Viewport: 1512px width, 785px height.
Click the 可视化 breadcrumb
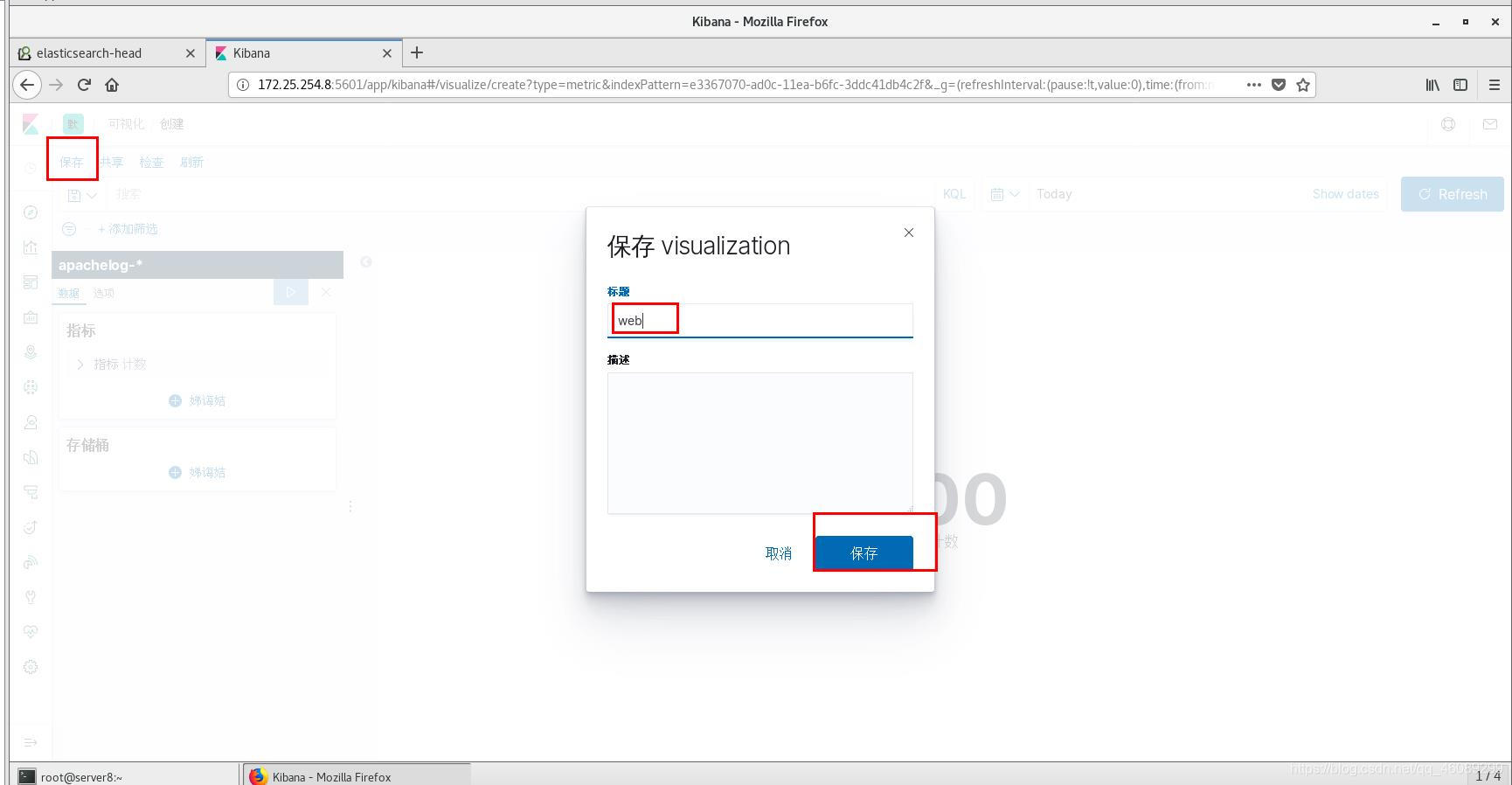pos(127,124)
